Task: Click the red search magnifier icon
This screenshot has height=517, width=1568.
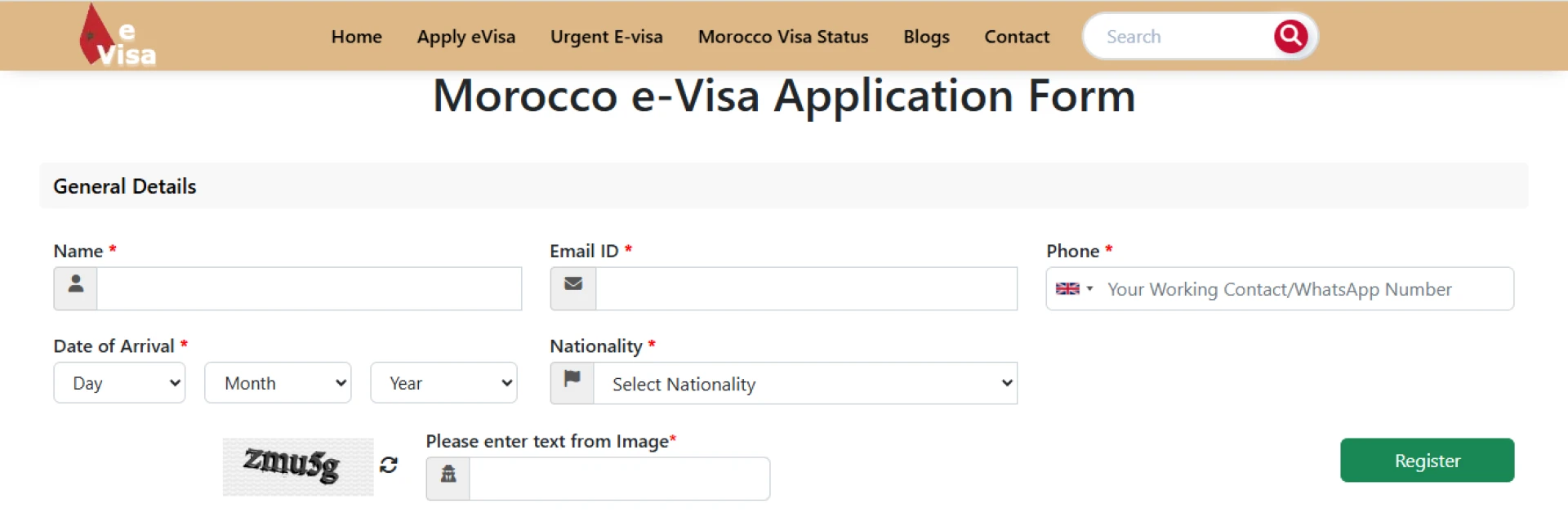Action: coord(1290,35)
